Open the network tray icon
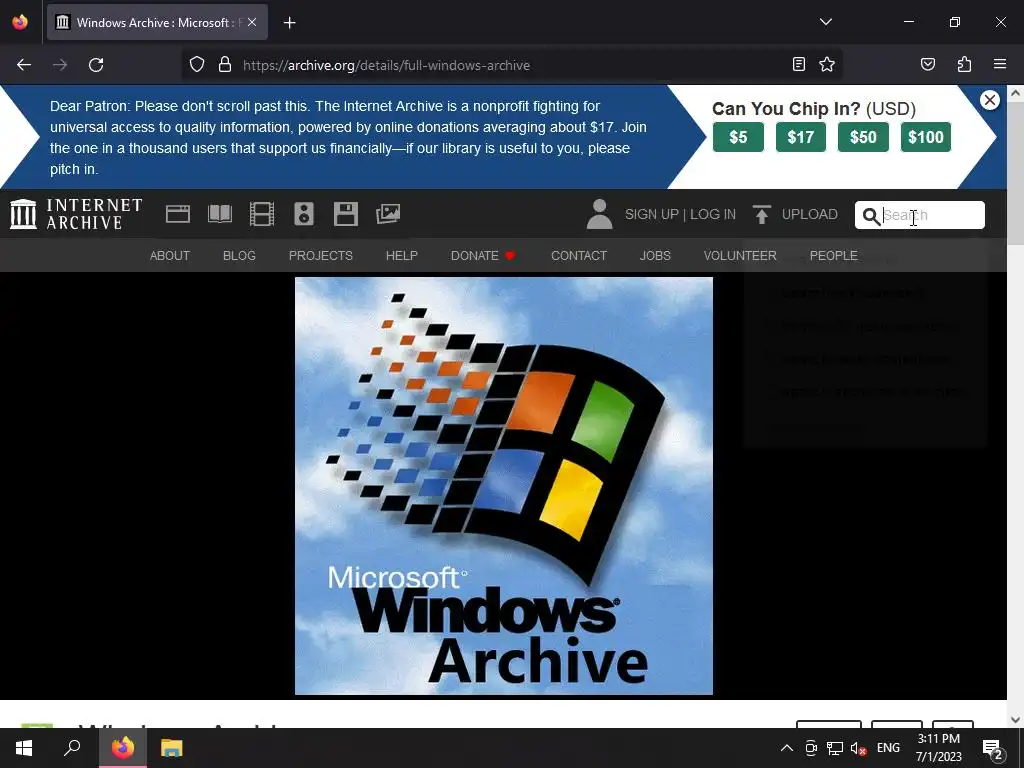Viewport: 1024px width, 768px height. pos(835,748)
